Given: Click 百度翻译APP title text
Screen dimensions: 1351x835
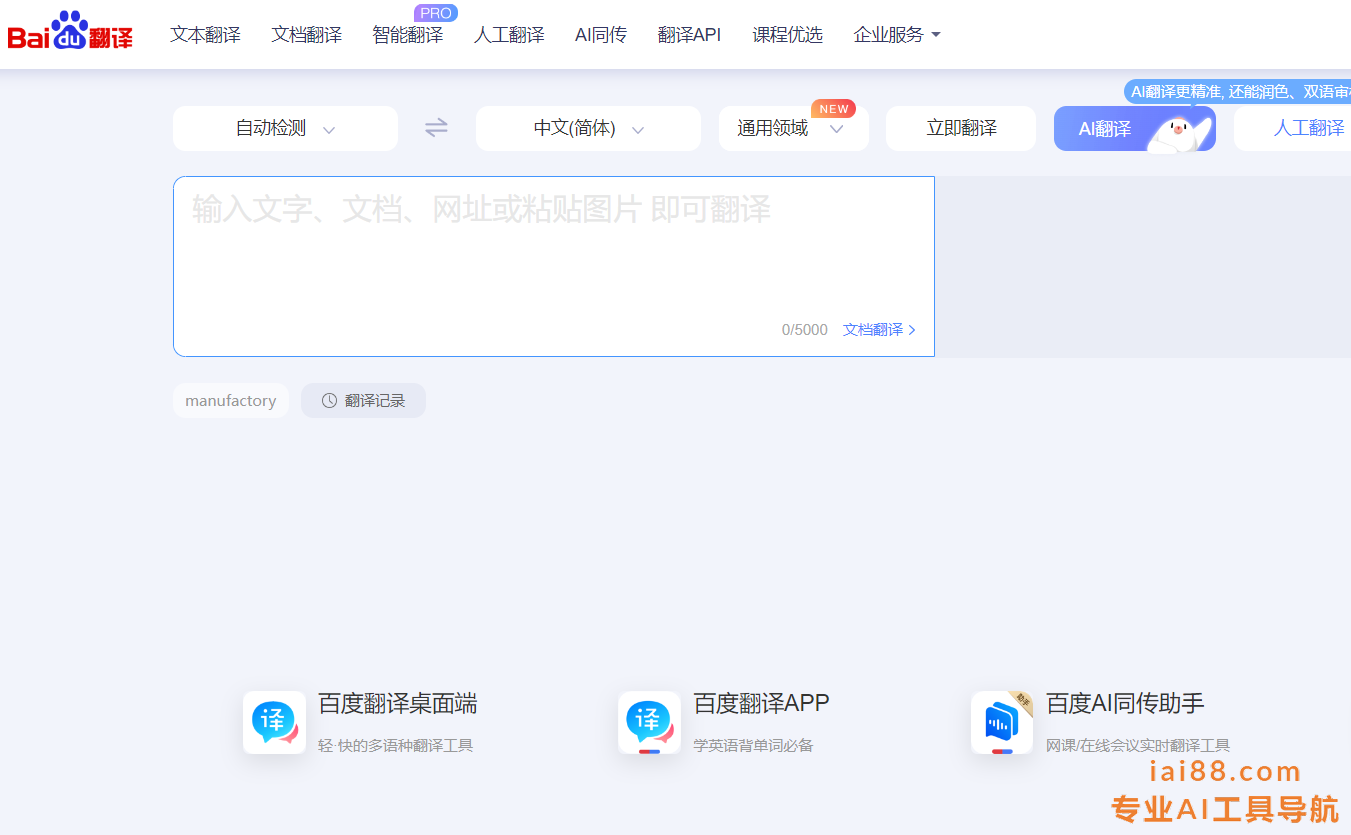Looking at the screenshot, I should (x=761, y=703).
